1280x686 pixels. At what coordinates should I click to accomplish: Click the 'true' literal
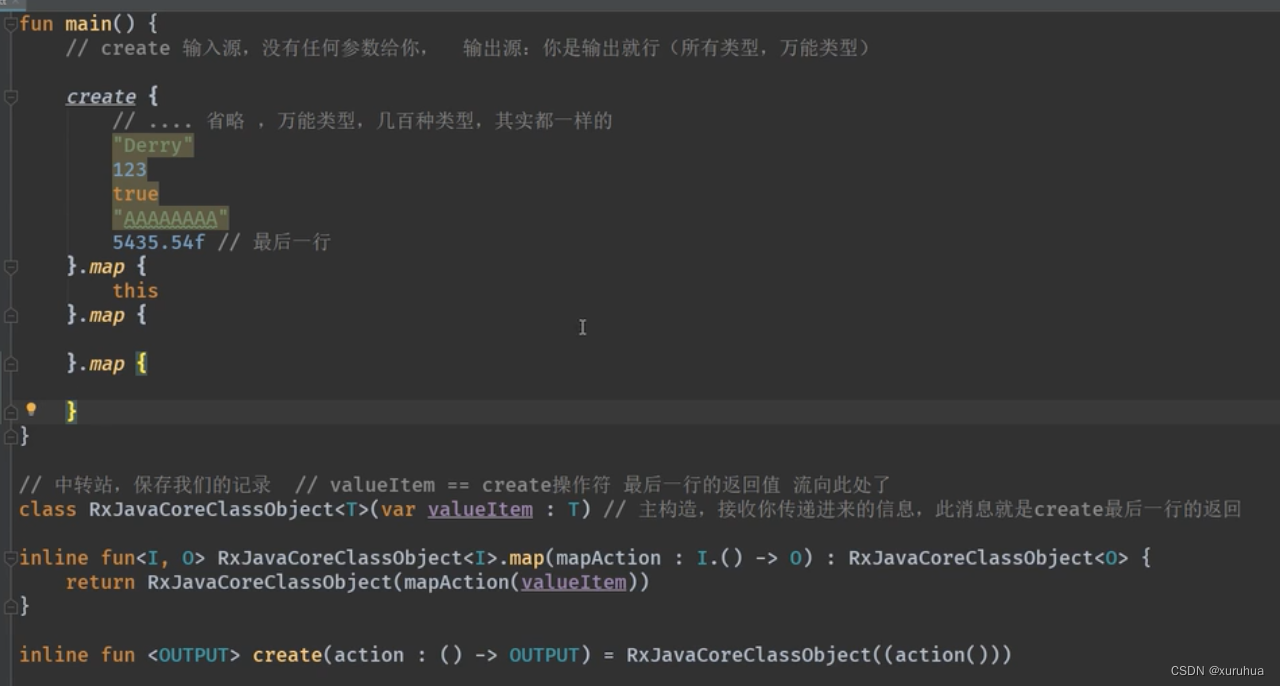136,194
